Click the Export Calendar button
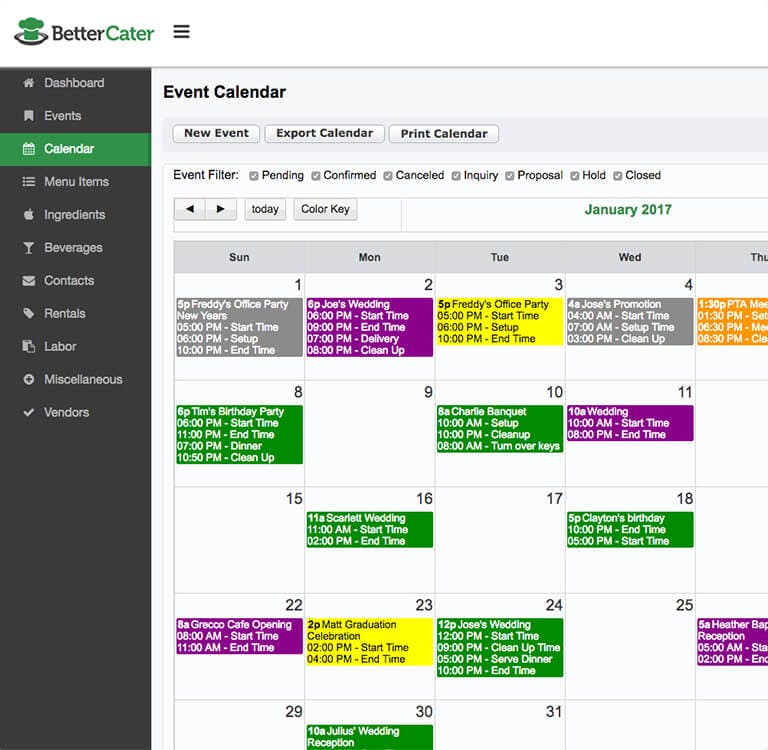The height and width of the screenshot is (750, 768). pyautogui.click(x=324, y=133)
